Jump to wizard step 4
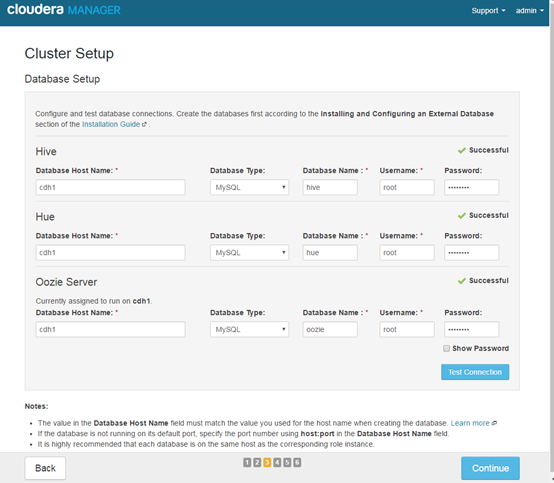554x483 pixels. coord(277,463)
